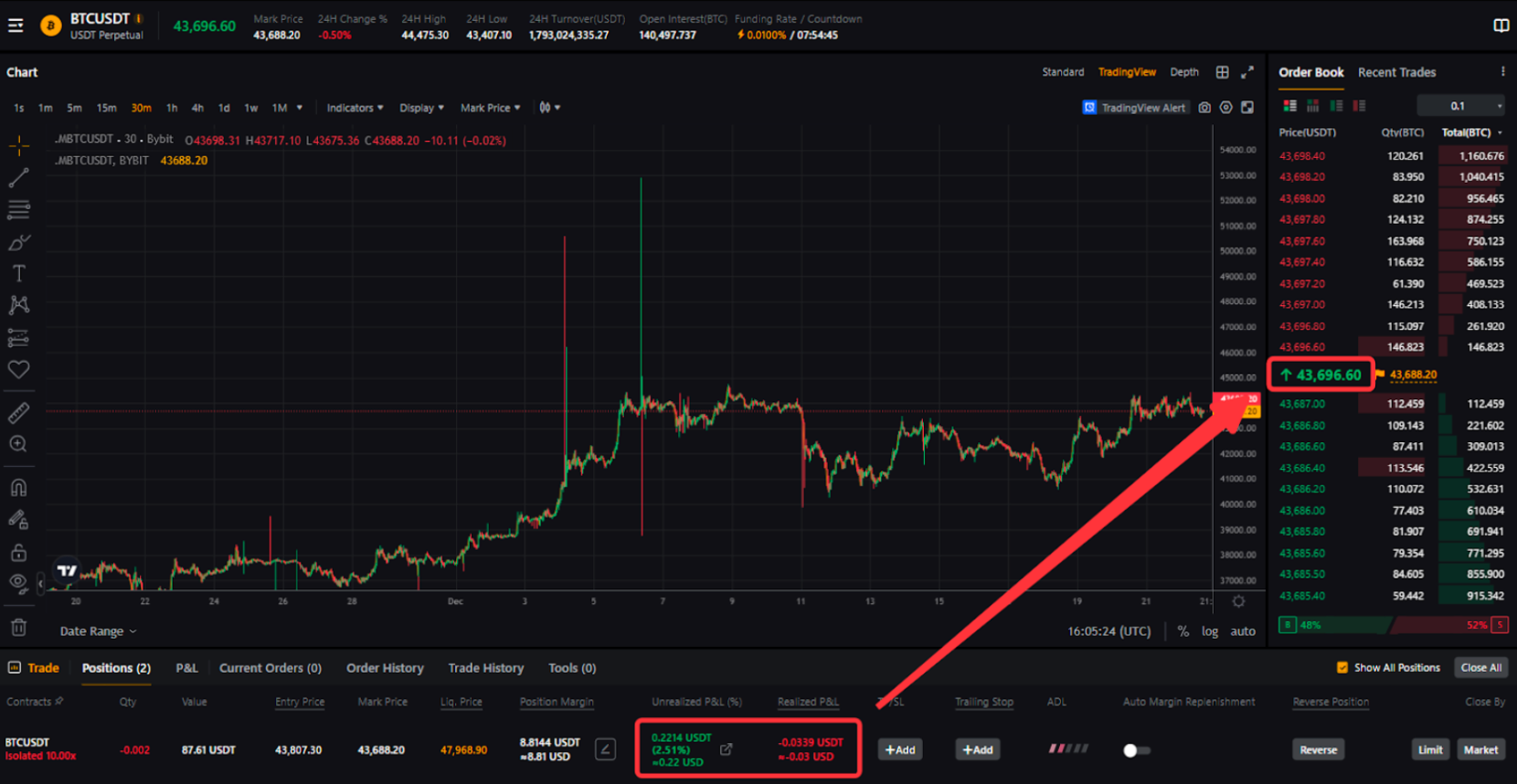Open the Date Range dropdown
Image resolution: width=1517 pixels, height=784 pixels.
pyautogui.click(x=98, y=631)
